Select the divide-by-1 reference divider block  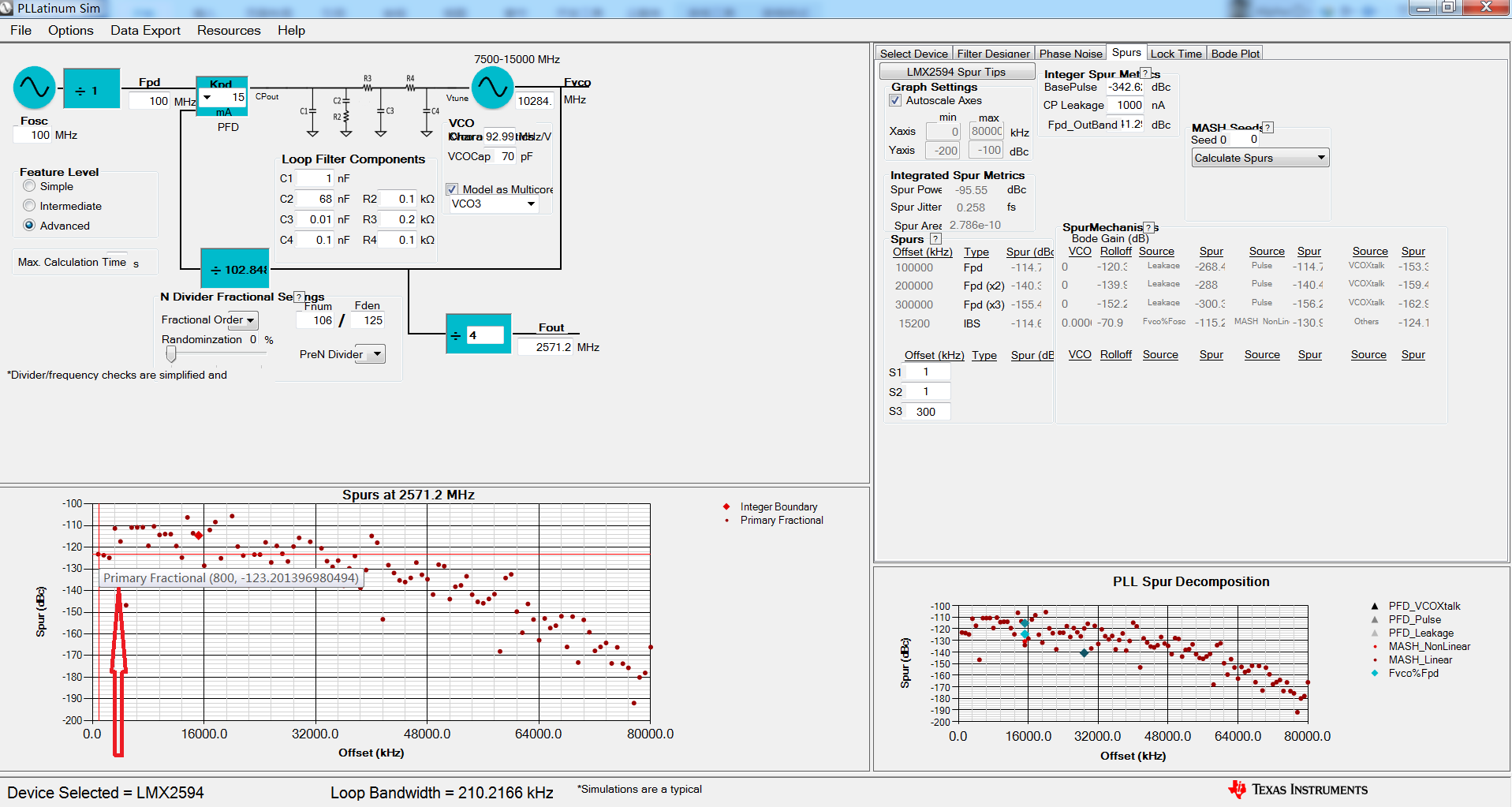(x=91, y=88)
